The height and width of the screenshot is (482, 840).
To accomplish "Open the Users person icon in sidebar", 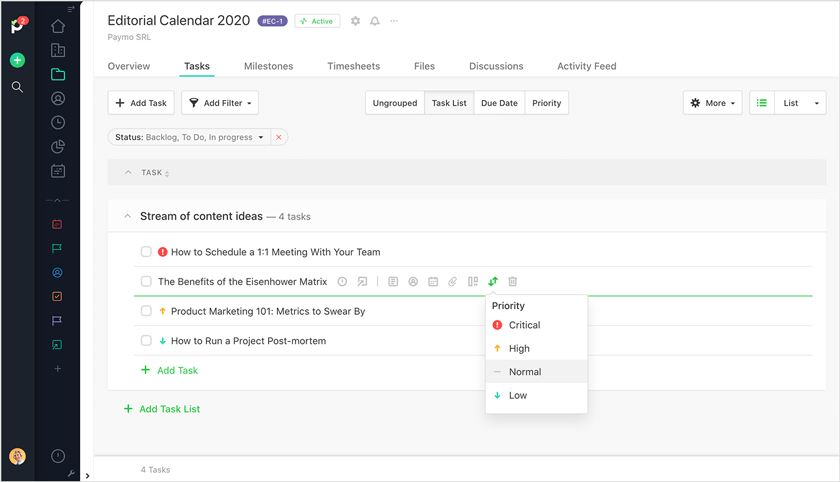I will point(58,99).
